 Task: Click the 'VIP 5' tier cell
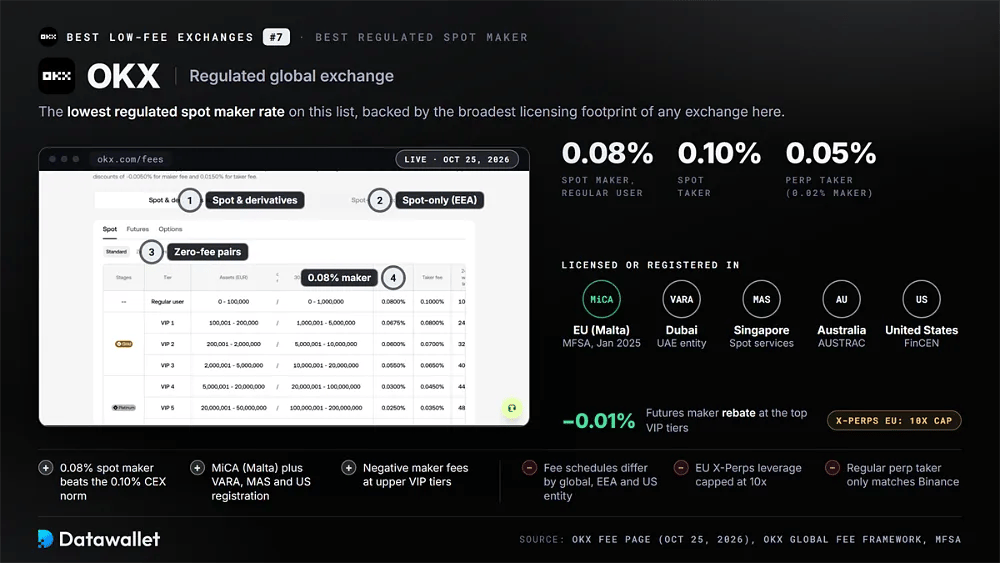tap(167, 407)
